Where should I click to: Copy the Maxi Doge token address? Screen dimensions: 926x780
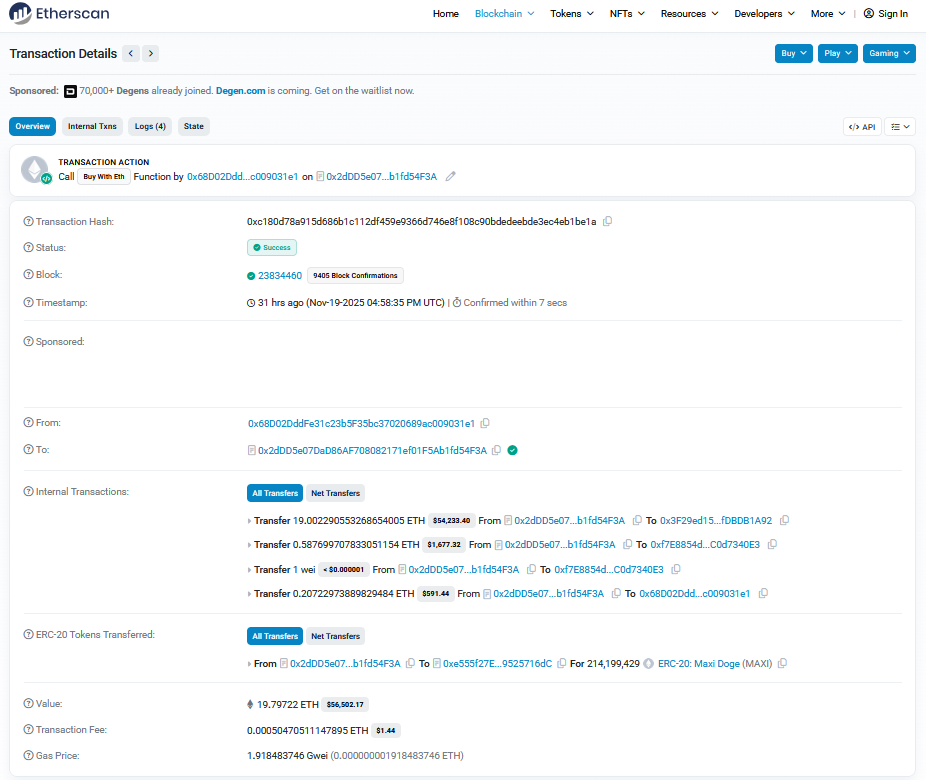click(782, 663)
